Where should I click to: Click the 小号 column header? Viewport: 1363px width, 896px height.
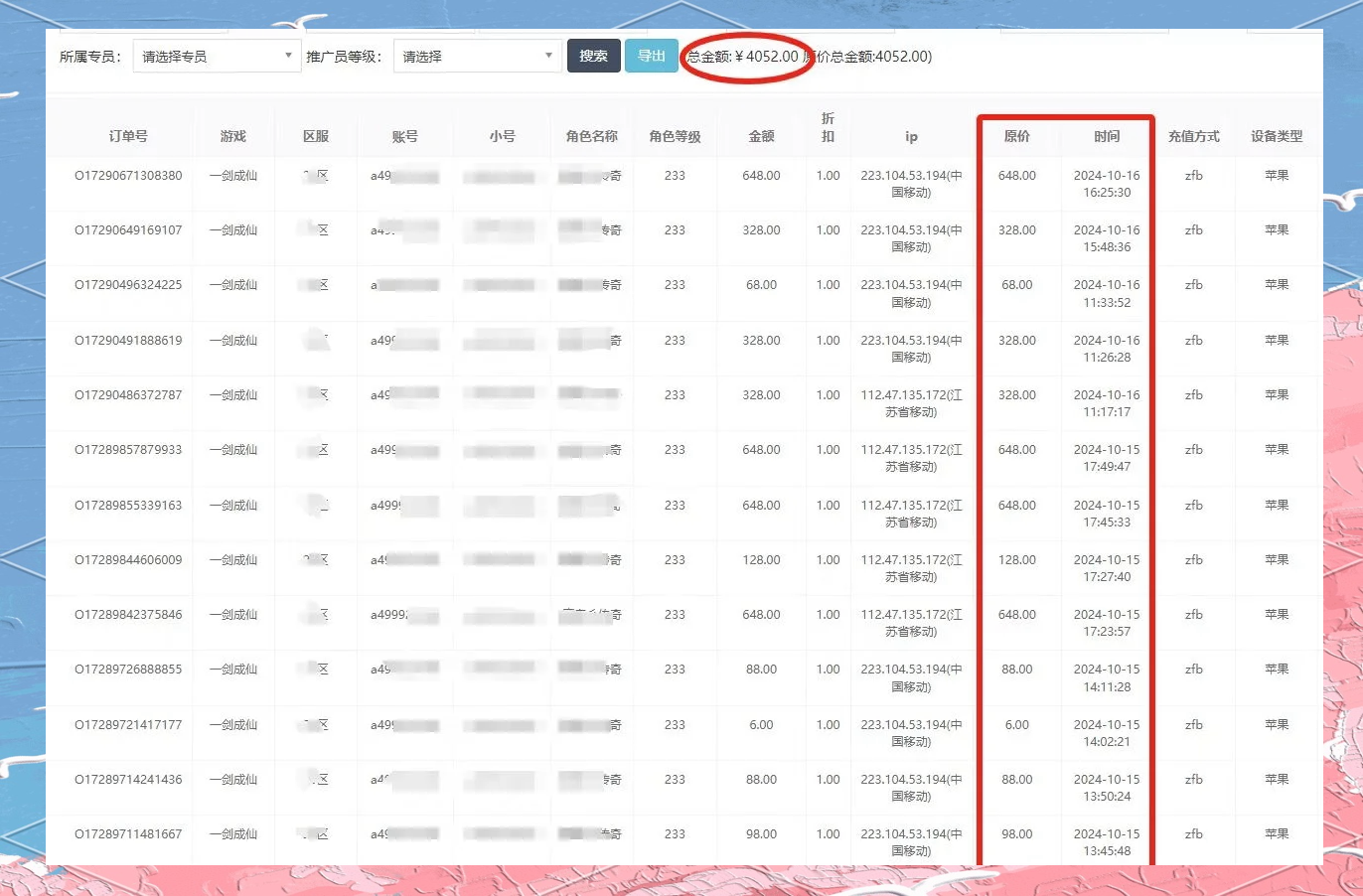502,136
